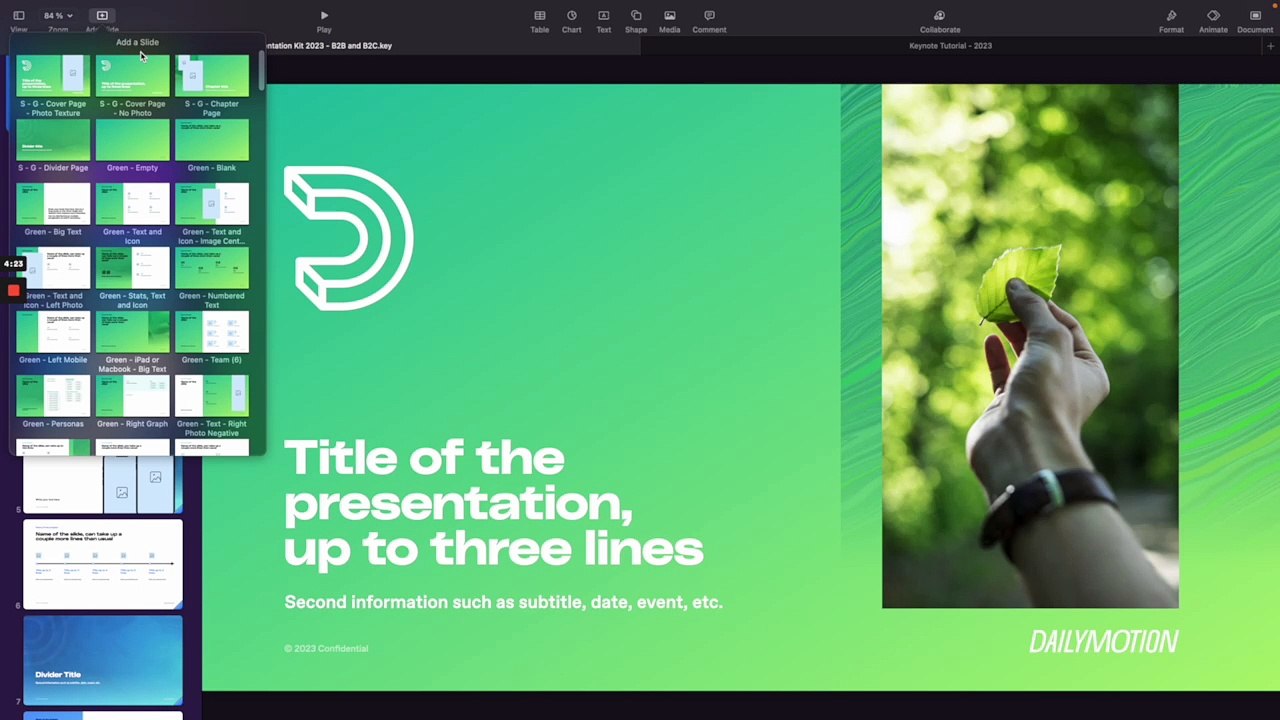Choose Green - Text and Icon - Image Cent layout
The image size is (1280, 720).
tap(212, 204)
